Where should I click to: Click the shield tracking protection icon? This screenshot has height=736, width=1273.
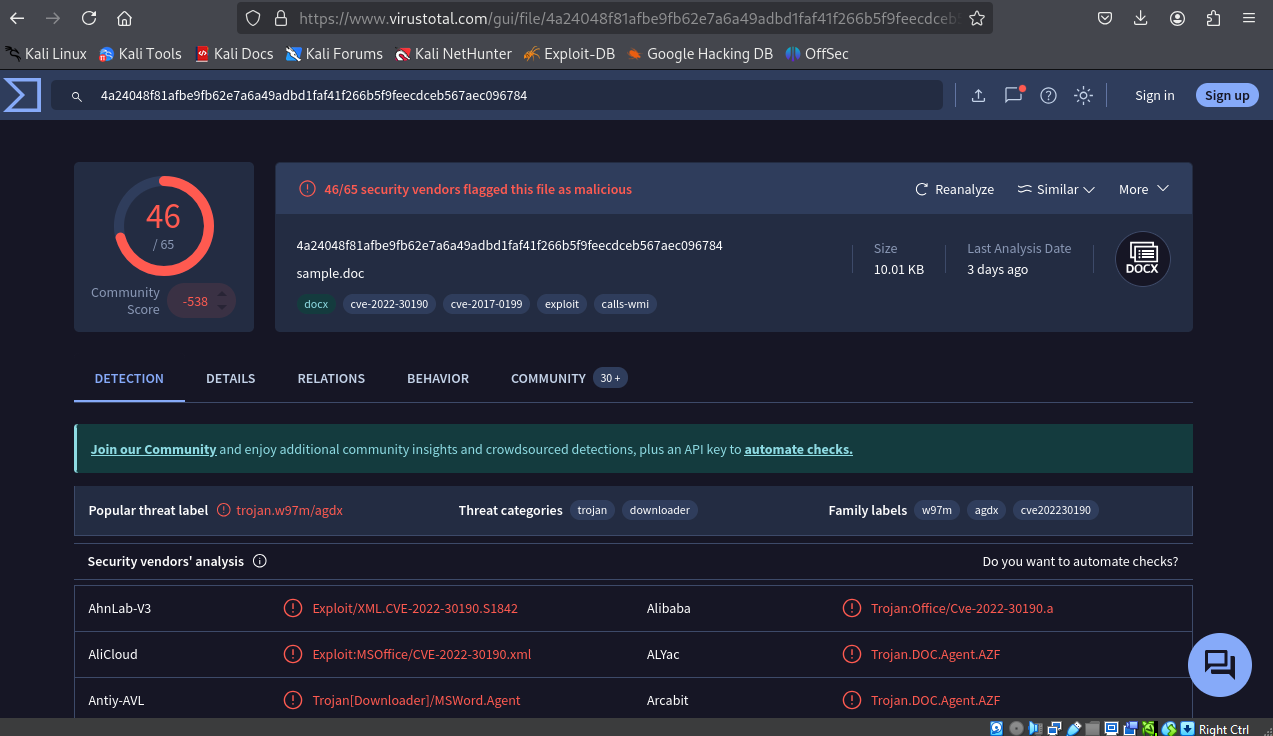253,18
